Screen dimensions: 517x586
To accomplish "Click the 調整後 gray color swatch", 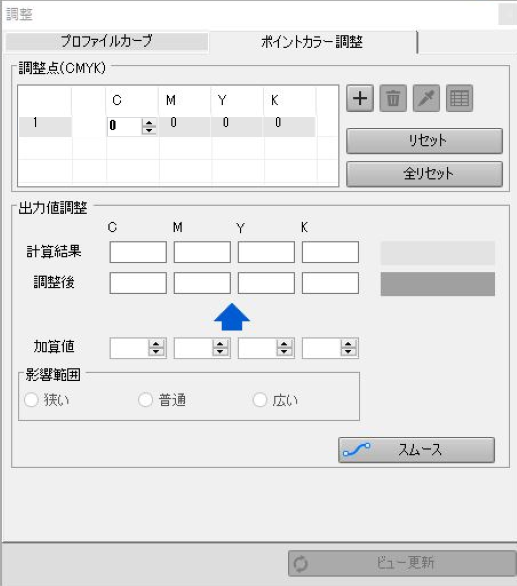I will click(x=438, y=284).
